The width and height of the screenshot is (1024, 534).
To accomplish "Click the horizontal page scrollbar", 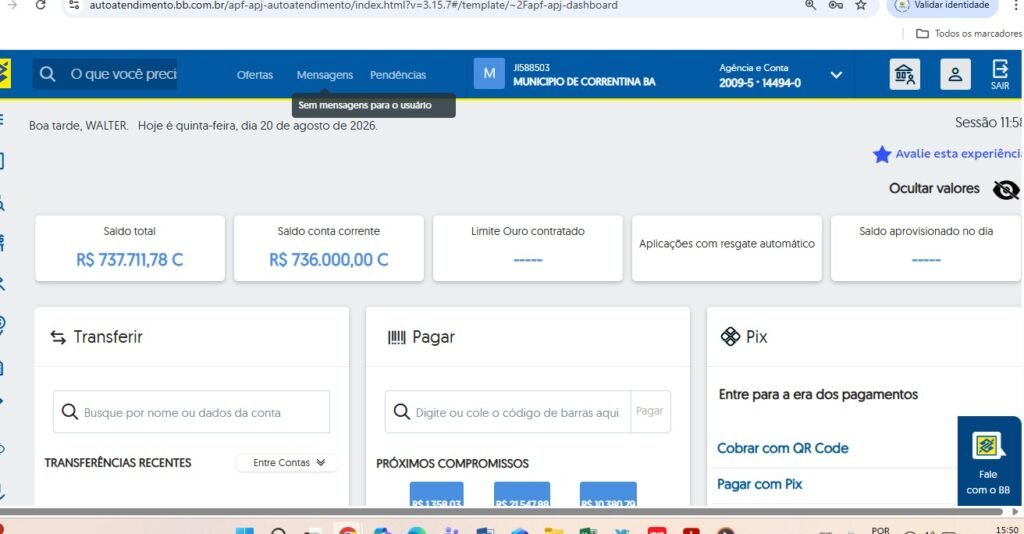I will [x=503, y=512].
